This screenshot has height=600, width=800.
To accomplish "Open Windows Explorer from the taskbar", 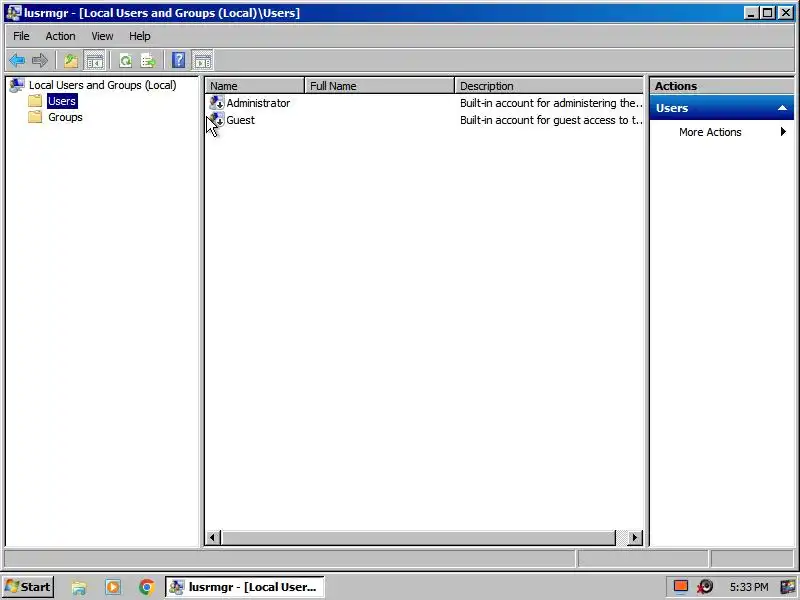I will click(79, 587).
